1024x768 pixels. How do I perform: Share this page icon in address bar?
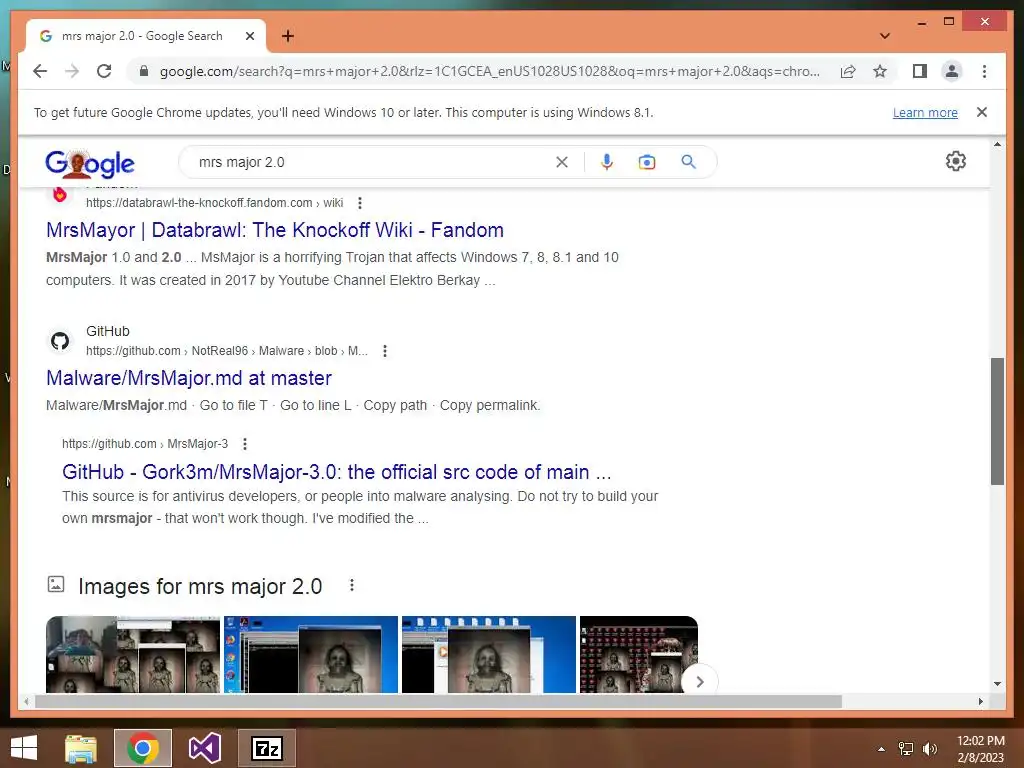click(848, 71)
